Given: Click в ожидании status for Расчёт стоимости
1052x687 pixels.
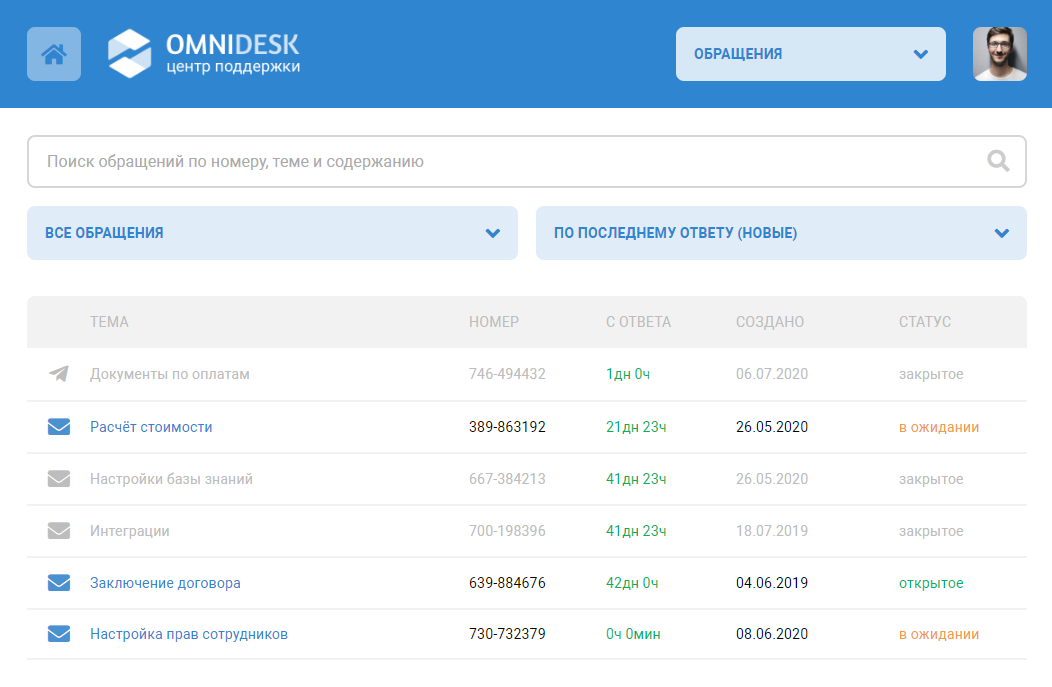Looking at the screenshot, I should (x=939, y=427).
